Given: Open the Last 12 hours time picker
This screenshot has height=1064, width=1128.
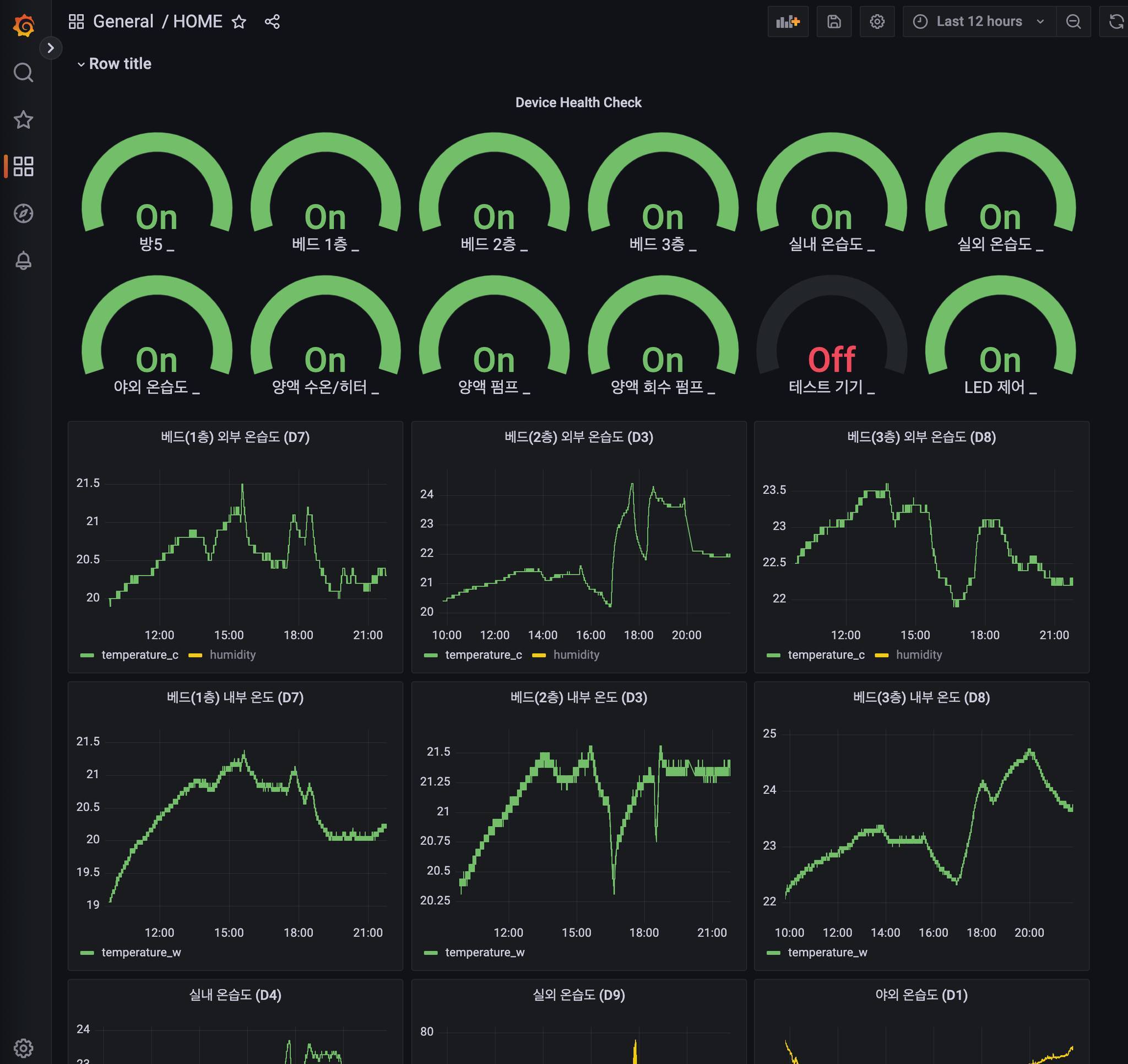Looking at the screenshot, I should 979,21.
